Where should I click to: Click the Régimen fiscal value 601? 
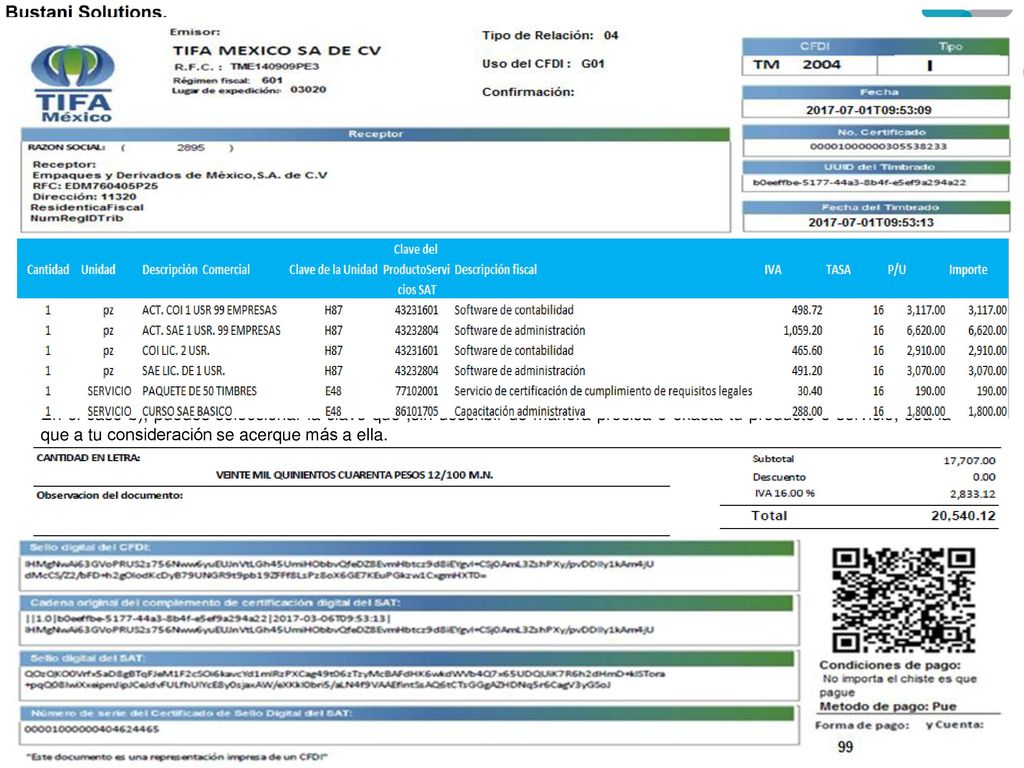pyautogui.click(x=272, y=80)
